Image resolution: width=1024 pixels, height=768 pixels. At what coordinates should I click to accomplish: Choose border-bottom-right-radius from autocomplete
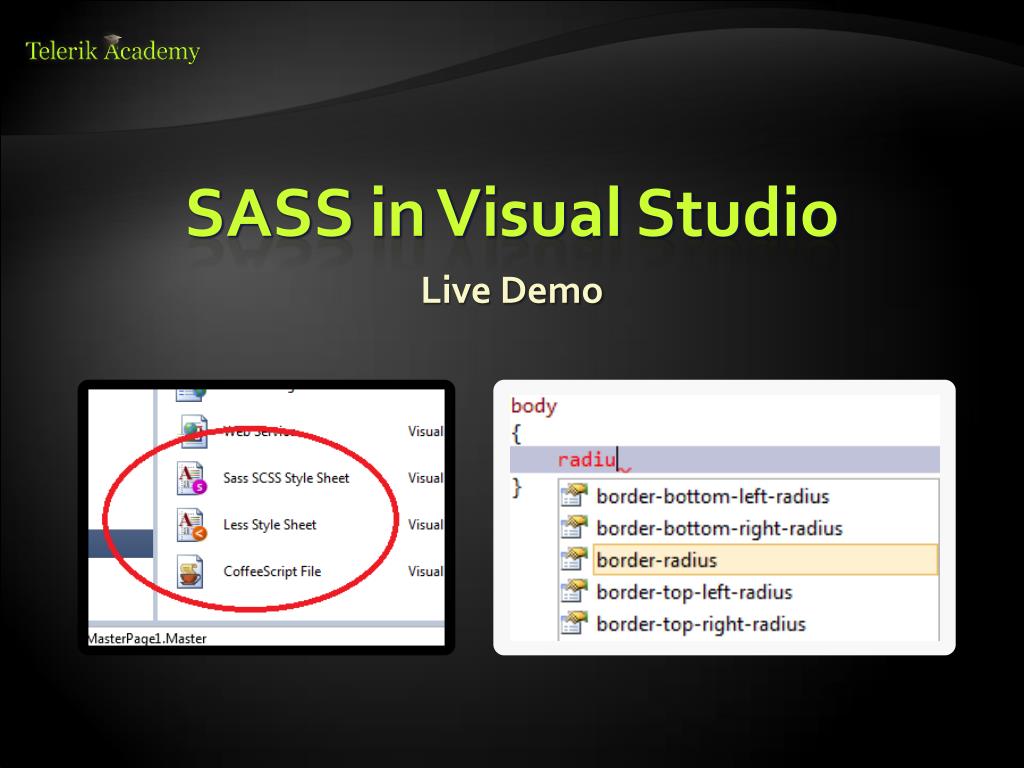pyautogui.click(x=719, y=528)
